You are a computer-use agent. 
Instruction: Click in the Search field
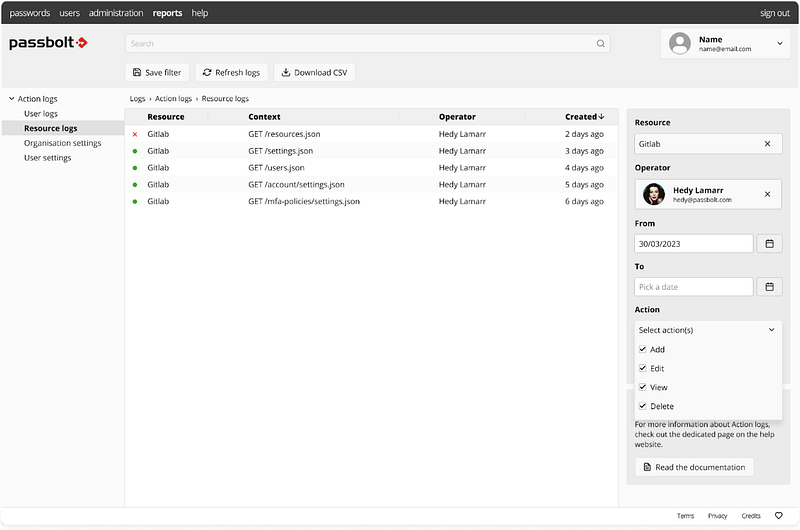[367, 43]
